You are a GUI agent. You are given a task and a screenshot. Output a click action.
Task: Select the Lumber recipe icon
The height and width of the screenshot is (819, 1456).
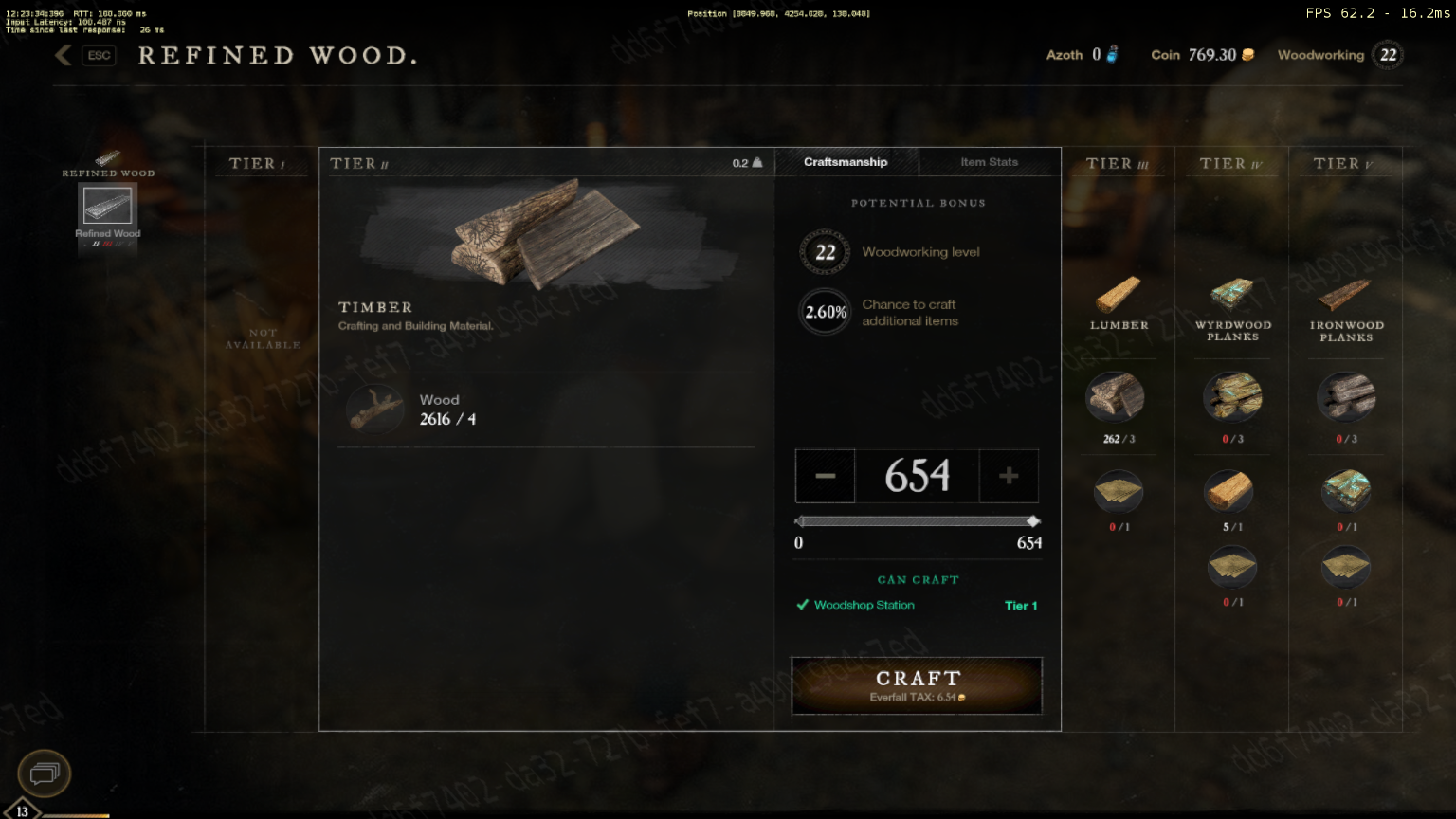pos(1119,294)
